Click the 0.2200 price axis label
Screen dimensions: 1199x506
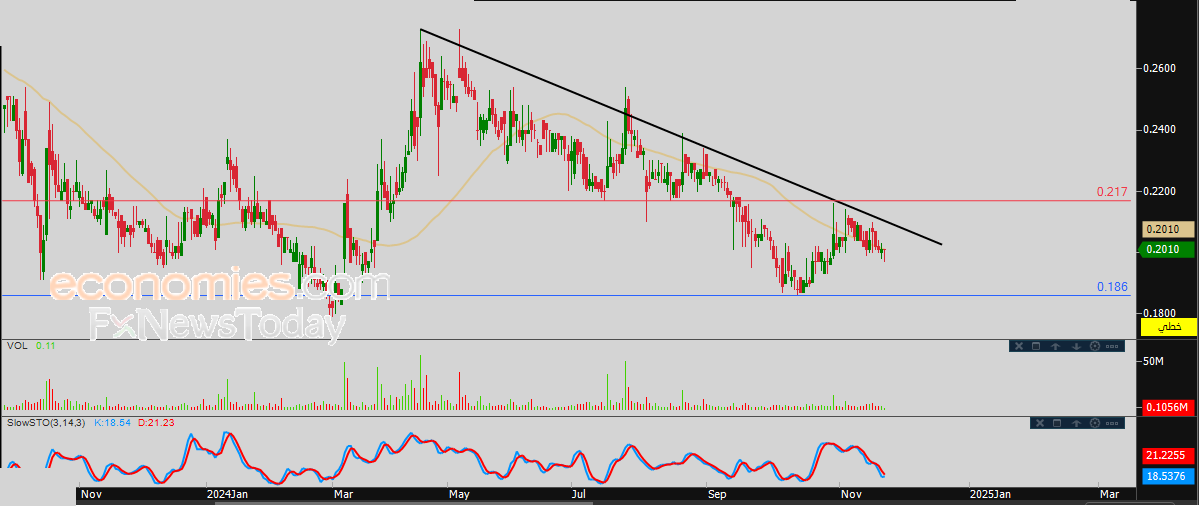coord(1158,190)
